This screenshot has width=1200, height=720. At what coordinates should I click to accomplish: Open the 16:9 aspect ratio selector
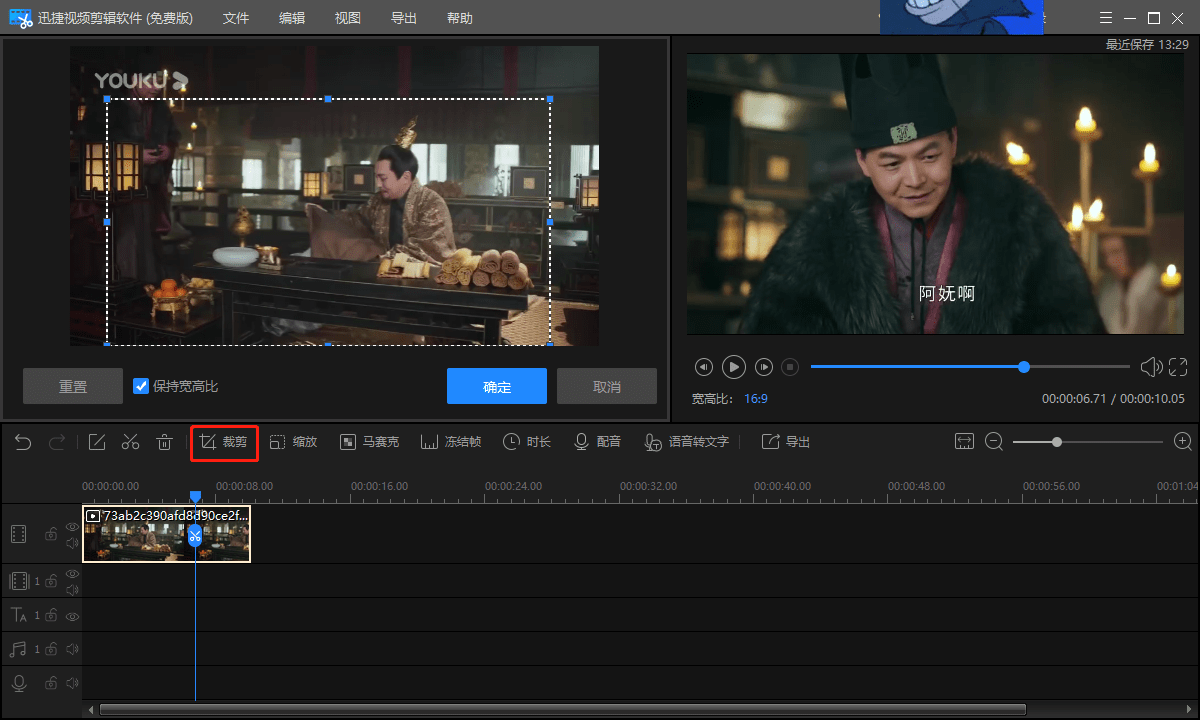coord(755,398)
